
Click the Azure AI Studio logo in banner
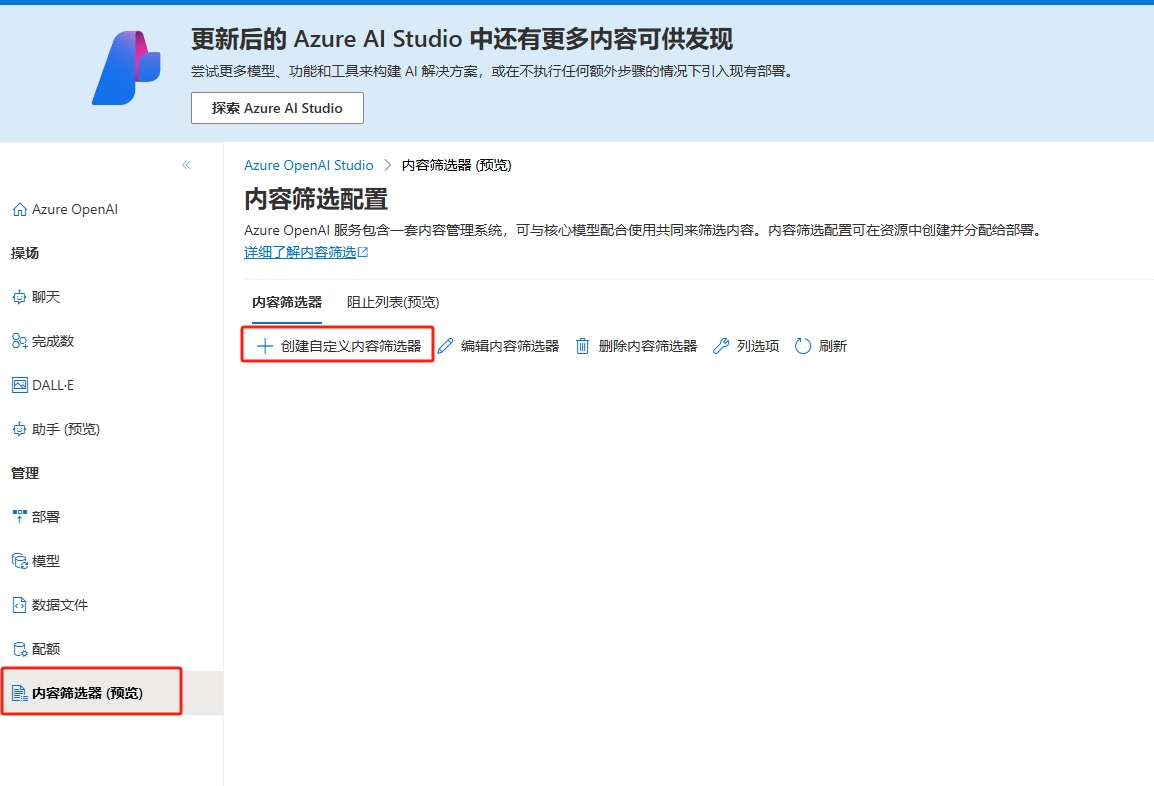click(126, 68)
